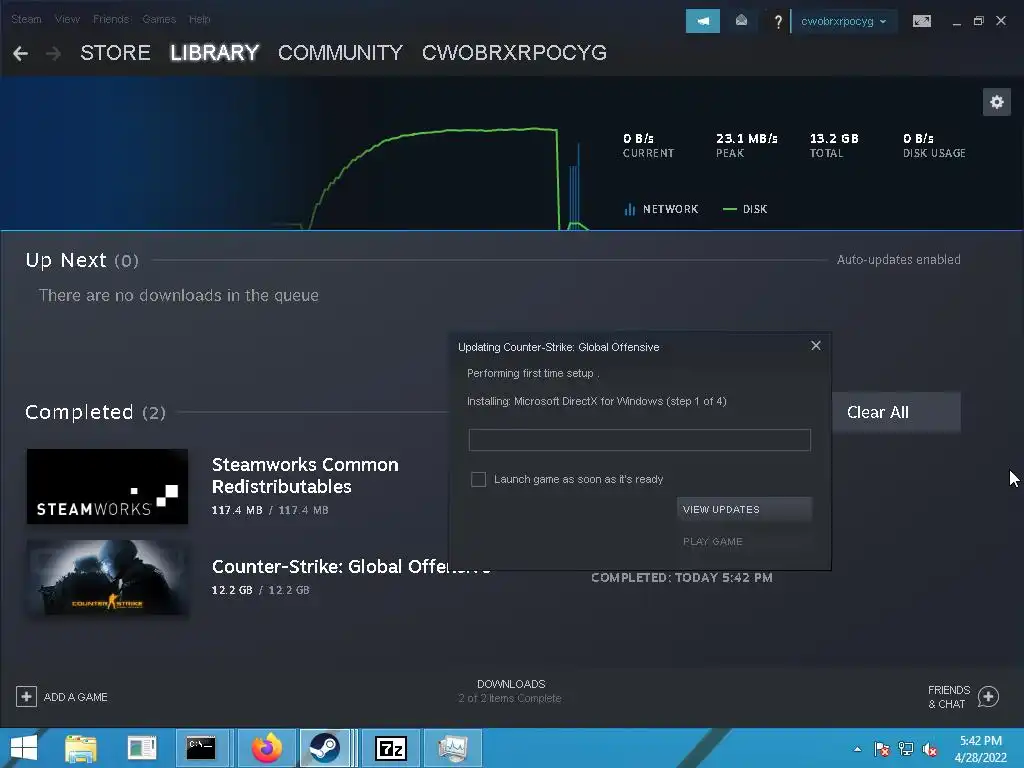Open 7-Zip from the taskbar
Viewport: 1024px width, 768px height.
pyautogui.click(x=391, y=748)
